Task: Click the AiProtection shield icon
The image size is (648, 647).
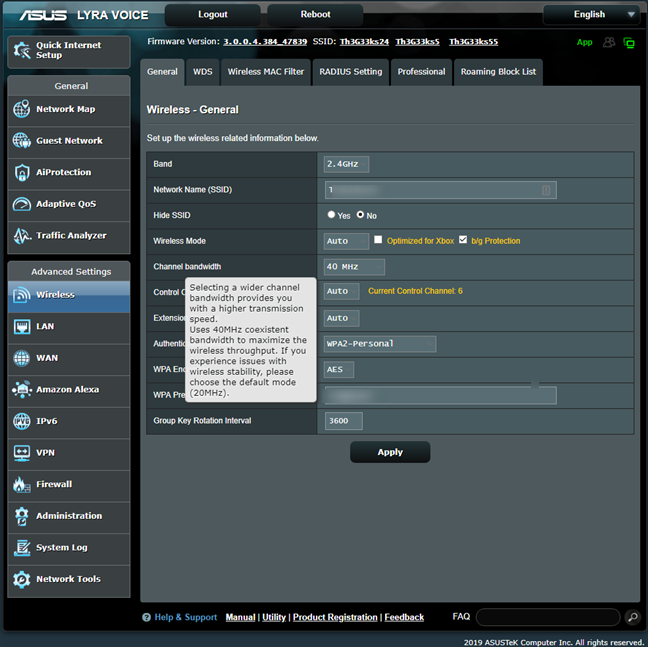Action: (x=21, y=172)
